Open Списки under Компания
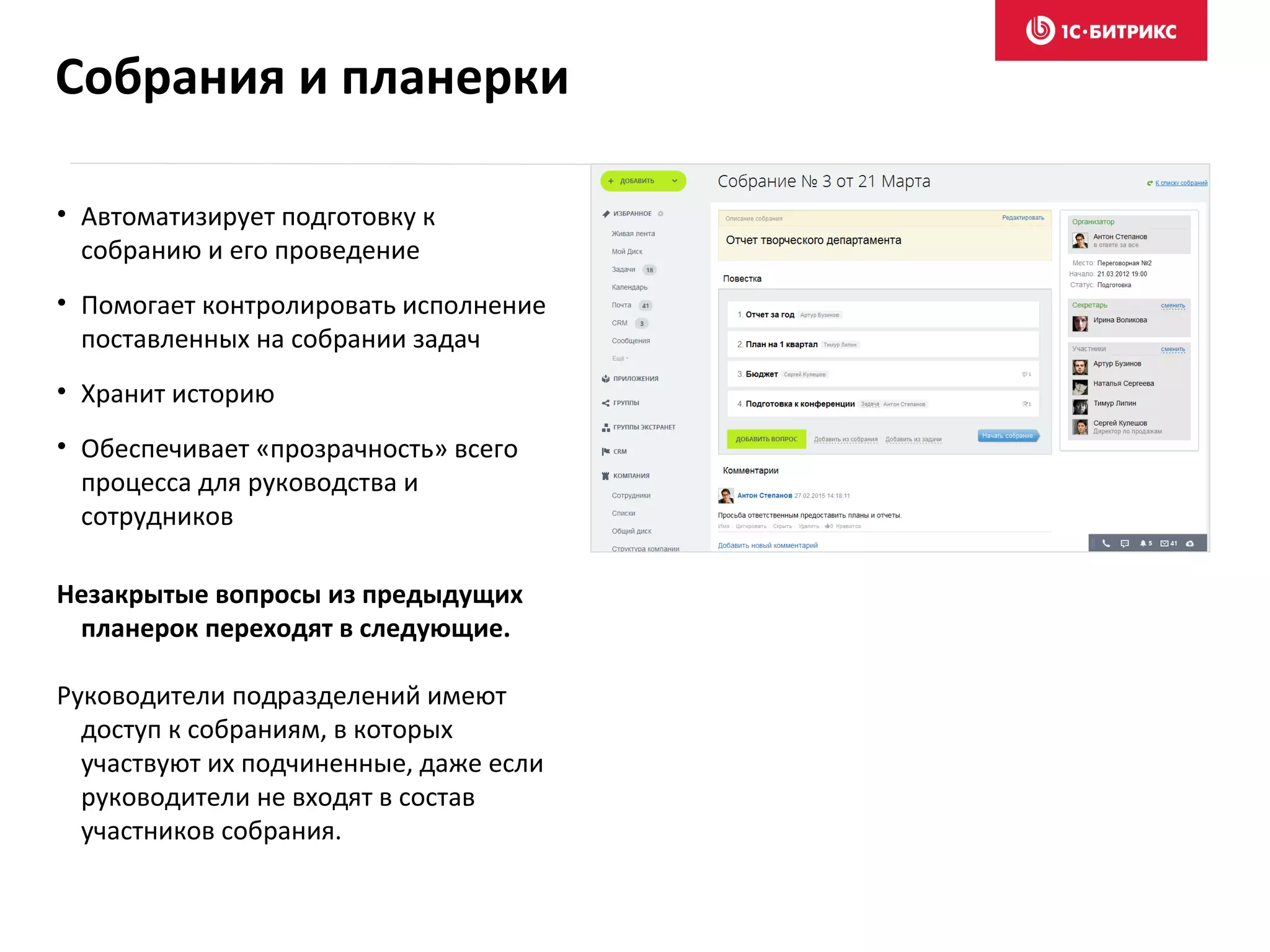 click(x=623, y=513)
